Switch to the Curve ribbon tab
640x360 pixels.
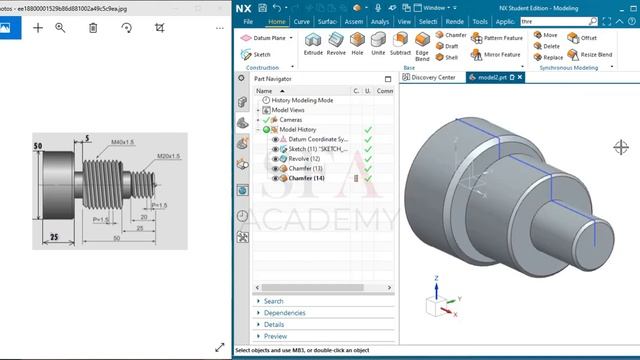(302, 22)
